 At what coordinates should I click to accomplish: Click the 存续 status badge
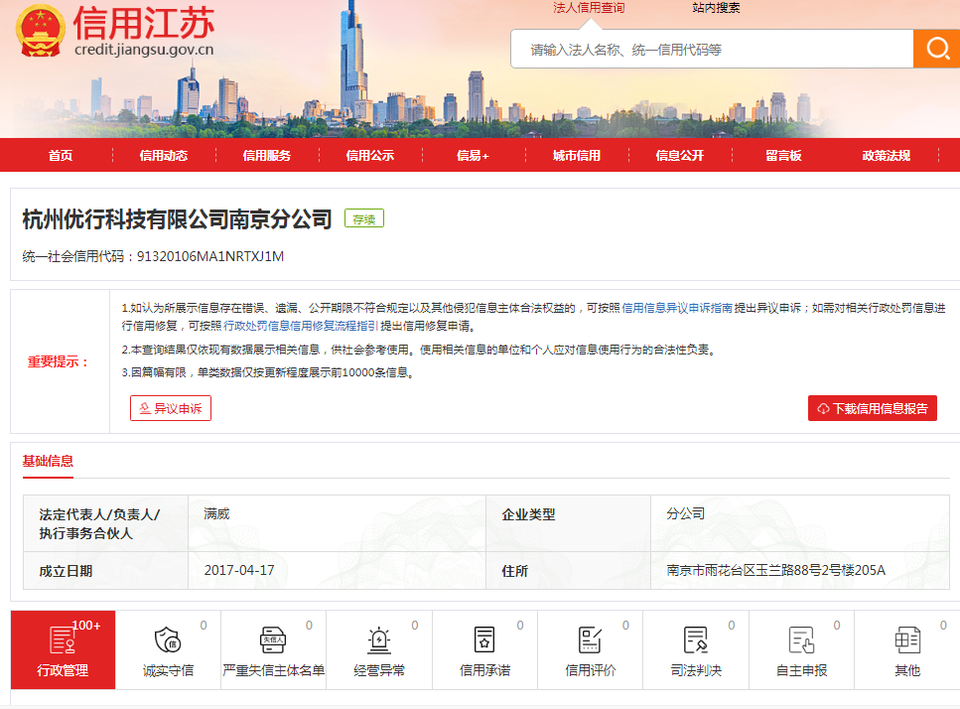[364, 219]
